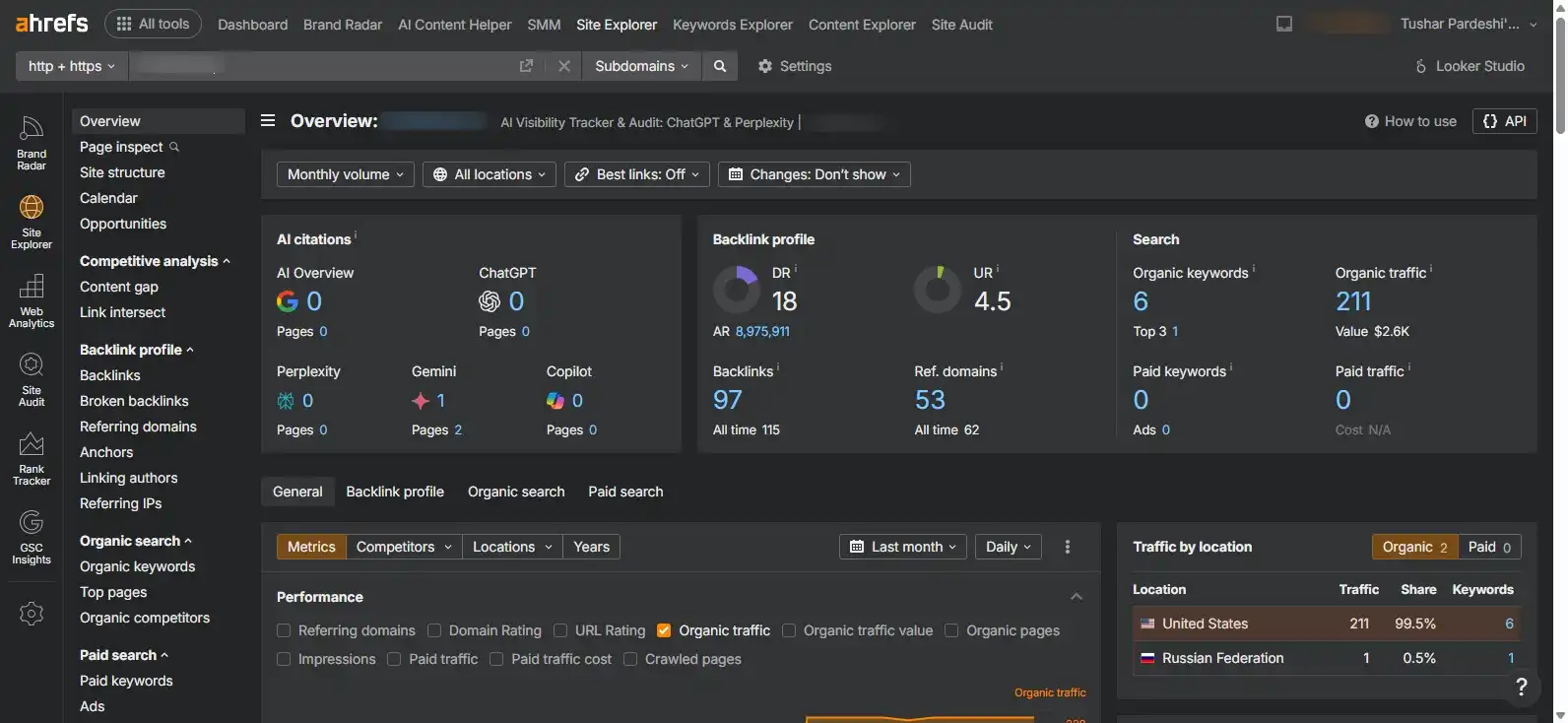Collapse the Competitive analysis section
Image resolution: width=1568 pixels, height=723 pixels.
155,261
